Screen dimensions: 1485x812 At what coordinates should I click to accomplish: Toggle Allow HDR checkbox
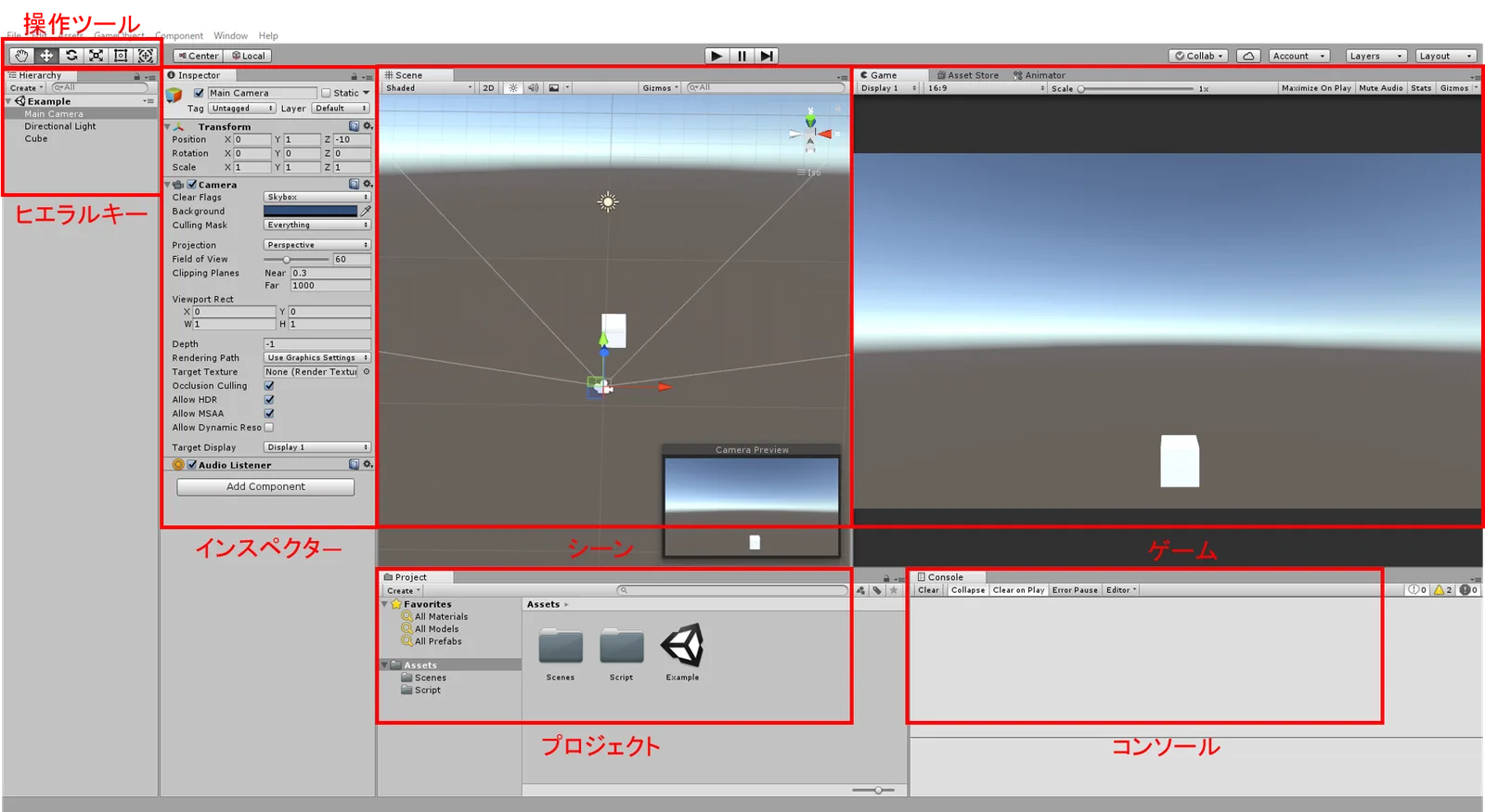point(269,400)
